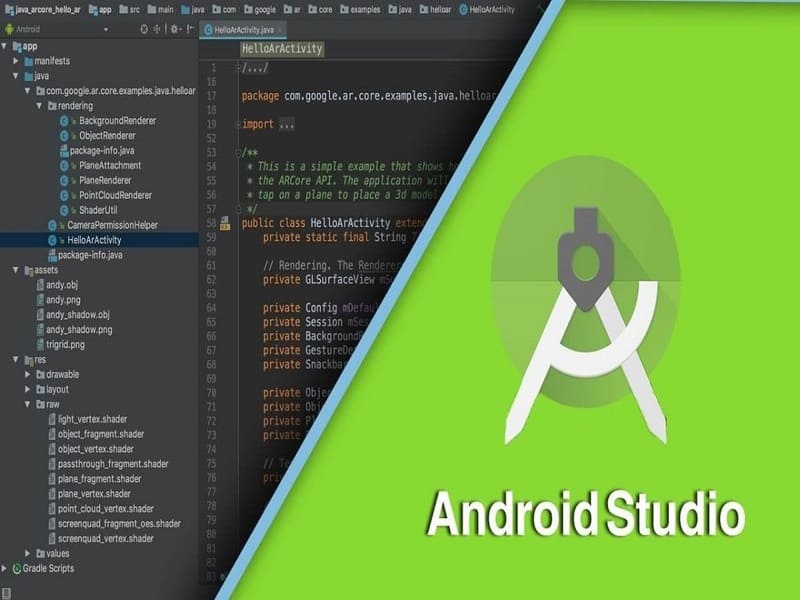Expand the layout folder

coord(28,389)
